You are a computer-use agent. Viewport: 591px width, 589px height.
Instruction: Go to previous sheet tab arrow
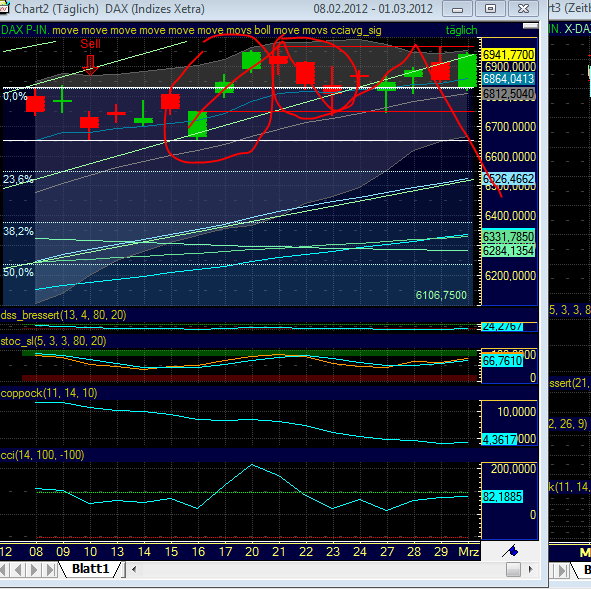click(x=18, y=570)
